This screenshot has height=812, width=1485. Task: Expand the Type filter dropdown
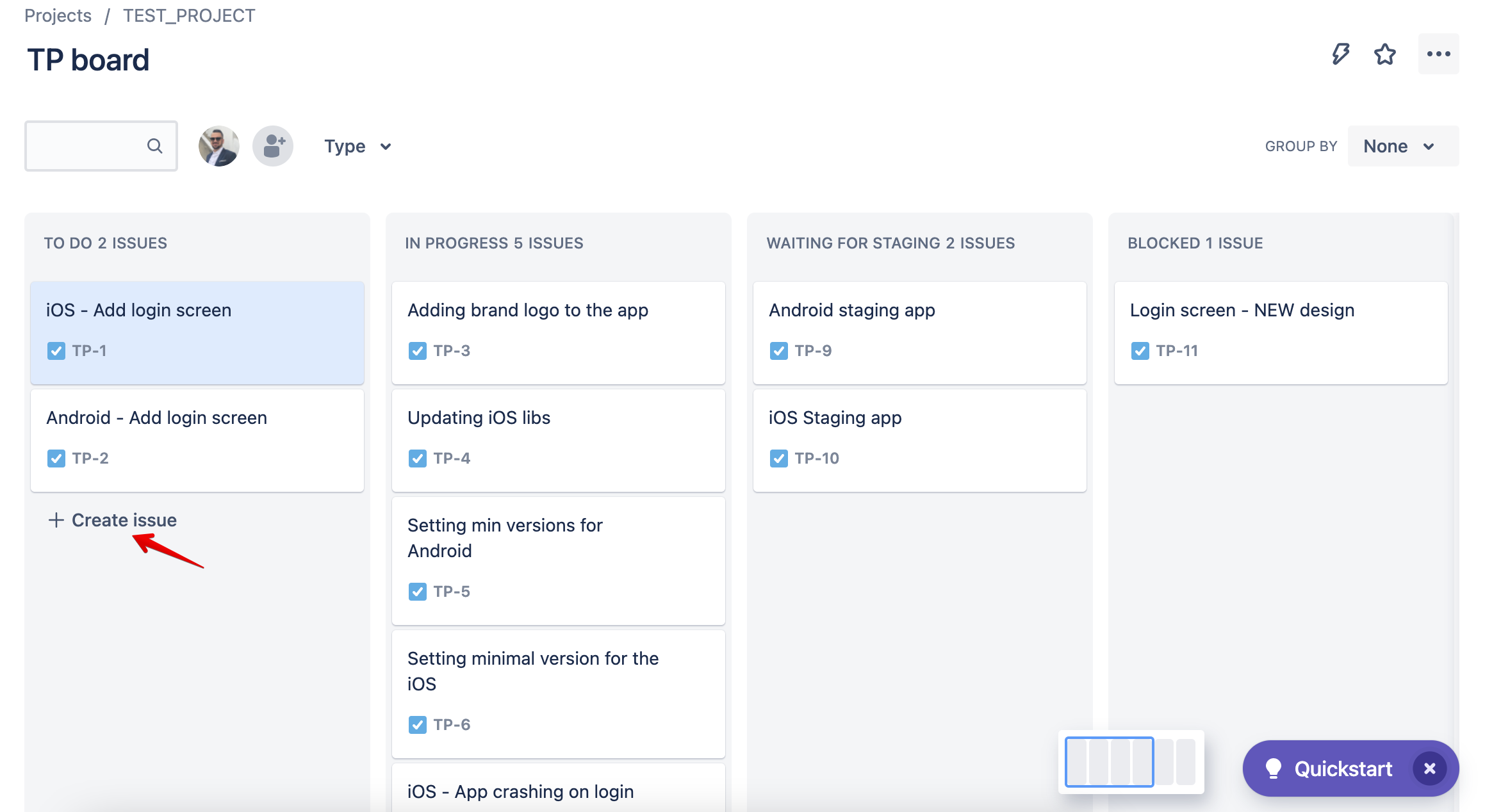(x=357, y=147)
